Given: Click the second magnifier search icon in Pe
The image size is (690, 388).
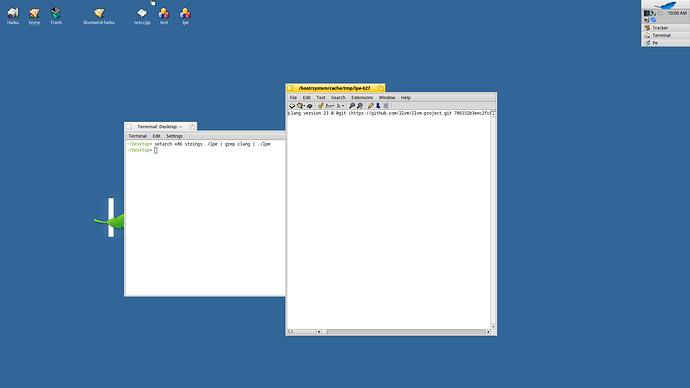Looking at the screenshot, I should pyautogui.click(x=360, y=106).
